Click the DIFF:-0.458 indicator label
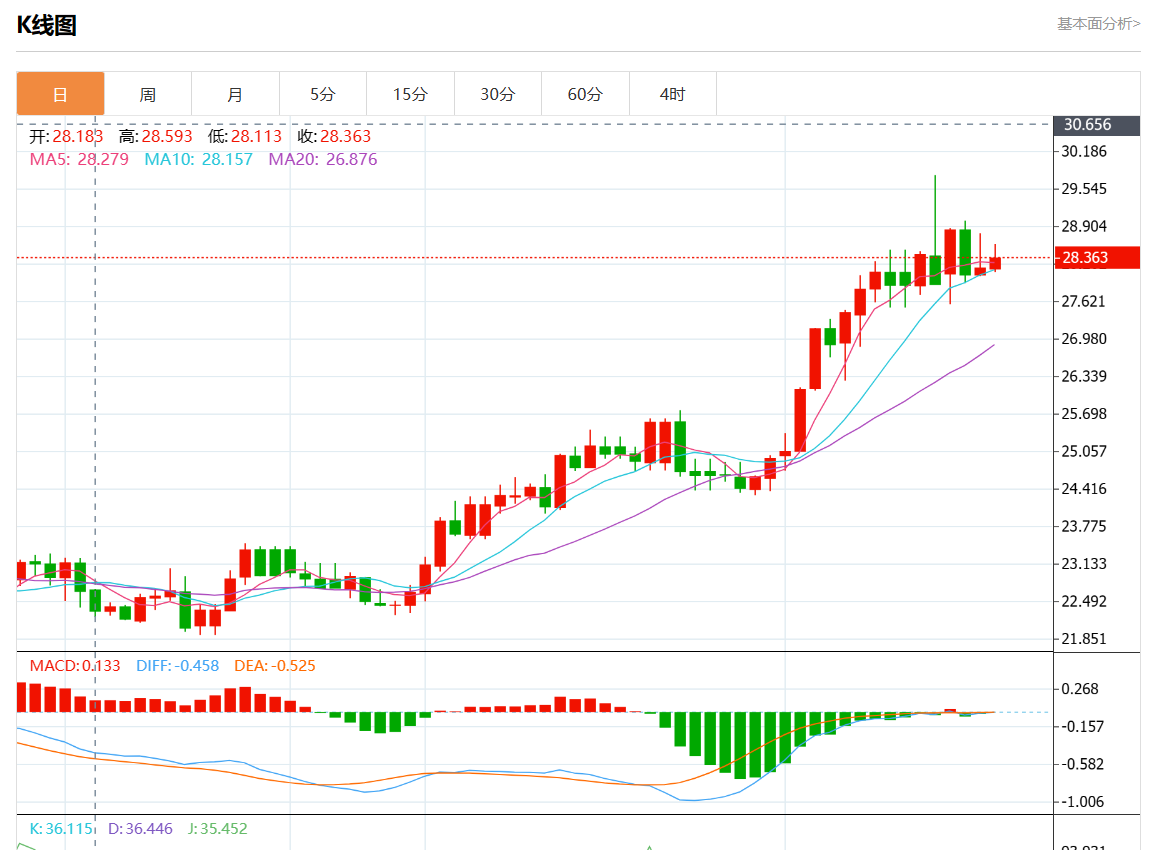Screen dimensions: 1157x850 pyautogui.click(x=178, y=666)
